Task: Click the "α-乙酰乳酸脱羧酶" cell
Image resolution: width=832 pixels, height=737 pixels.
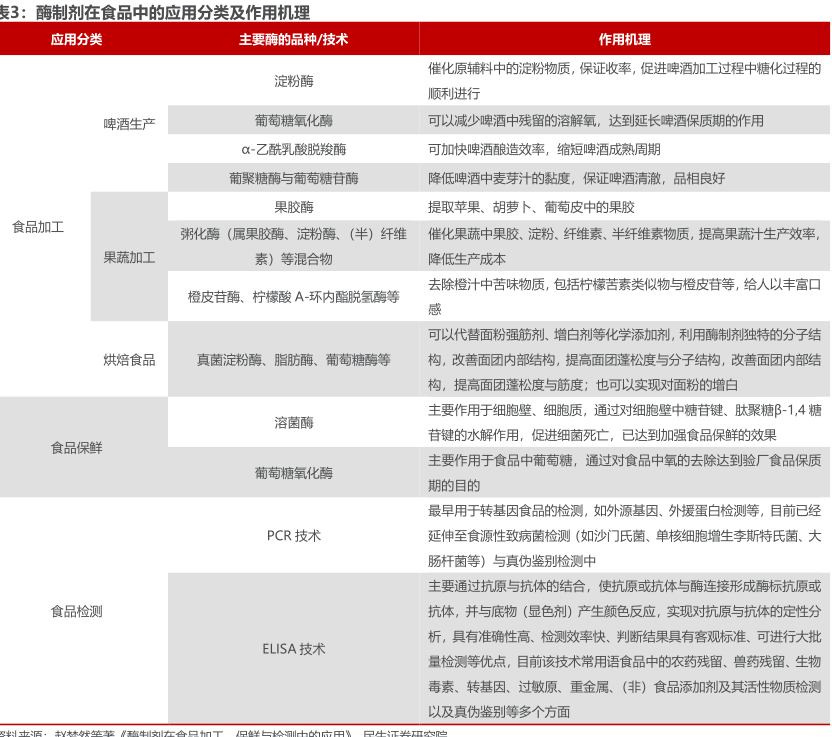Action: pos(293,149)
